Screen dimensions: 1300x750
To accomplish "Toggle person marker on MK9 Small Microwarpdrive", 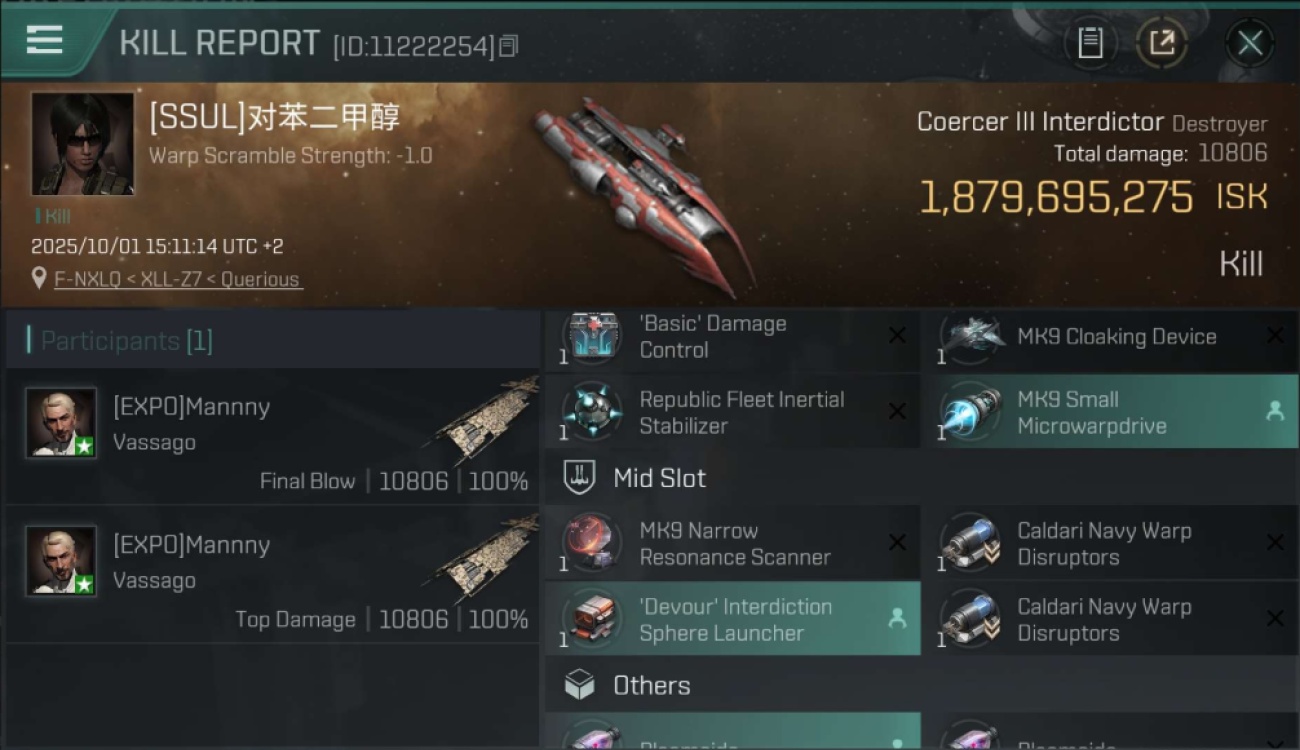I will click(1275, 411).
